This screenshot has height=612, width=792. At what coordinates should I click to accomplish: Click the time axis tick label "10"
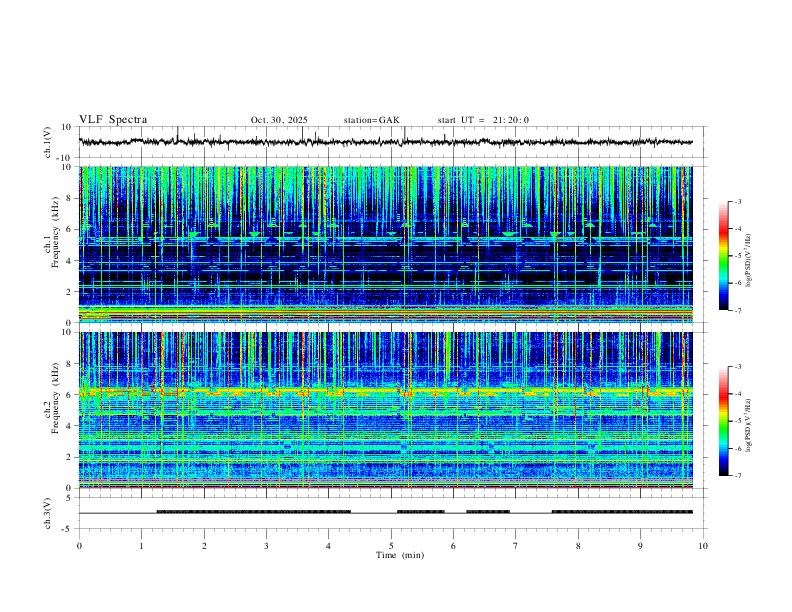coord(703,546)
